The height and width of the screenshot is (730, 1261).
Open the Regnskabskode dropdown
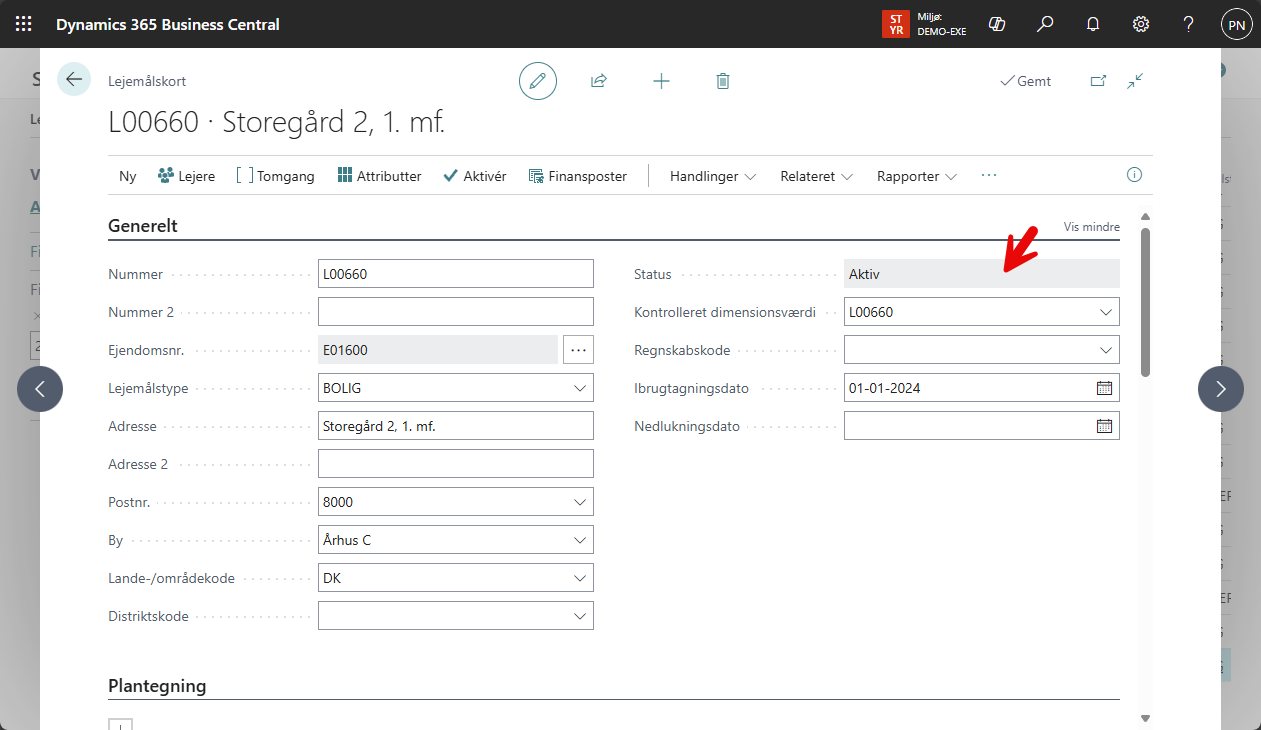point(1106,350)
